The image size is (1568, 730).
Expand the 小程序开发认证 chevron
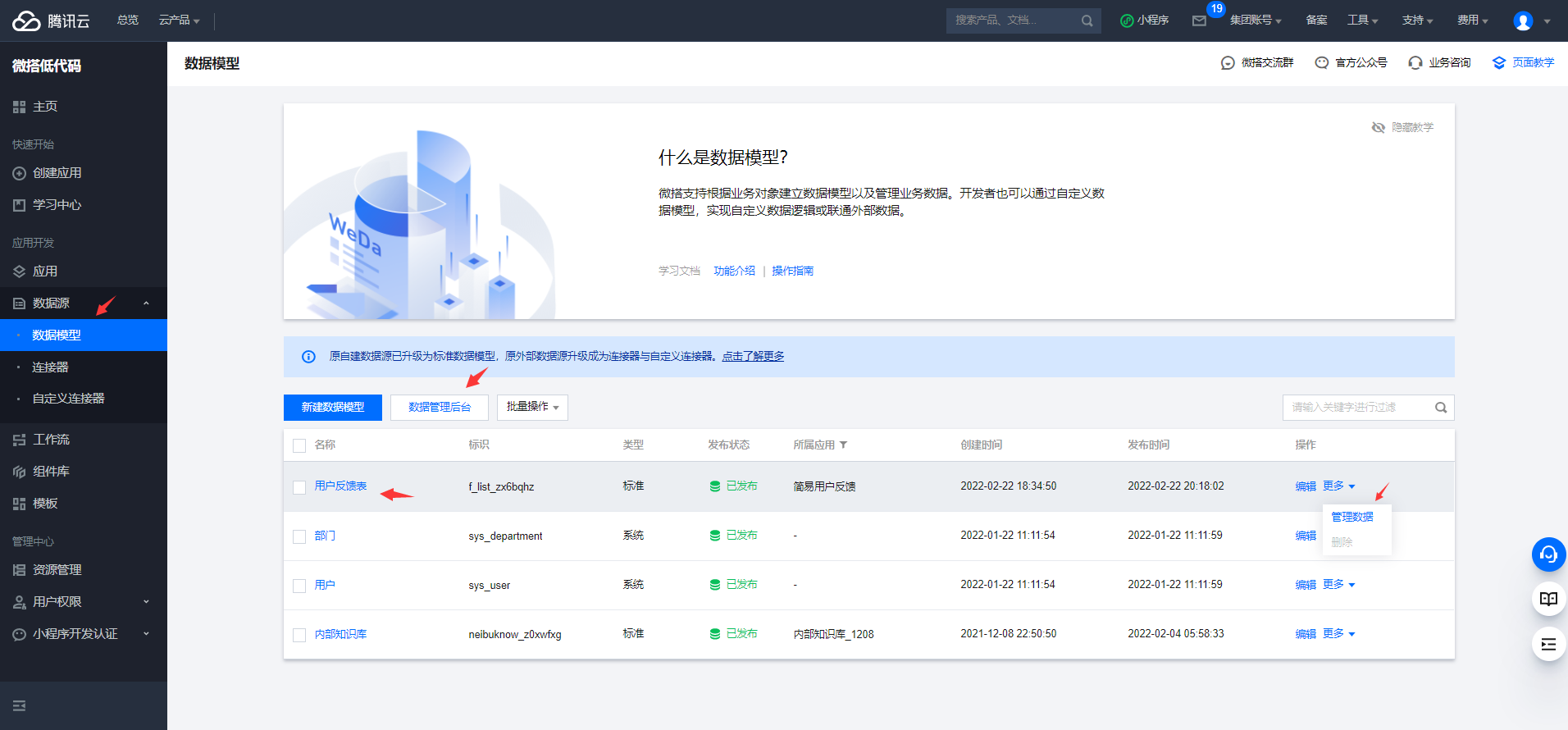(x=146, y=634)
